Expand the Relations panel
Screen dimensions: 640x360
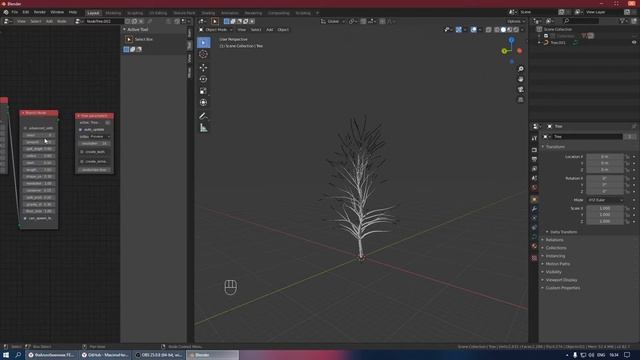pyautogui.click(x=554, y=240)
